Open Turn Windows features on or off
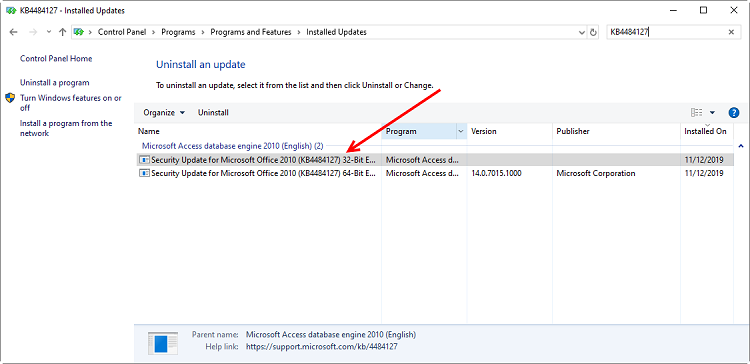This screenshot has width=750, height=364. pos(71,103)
